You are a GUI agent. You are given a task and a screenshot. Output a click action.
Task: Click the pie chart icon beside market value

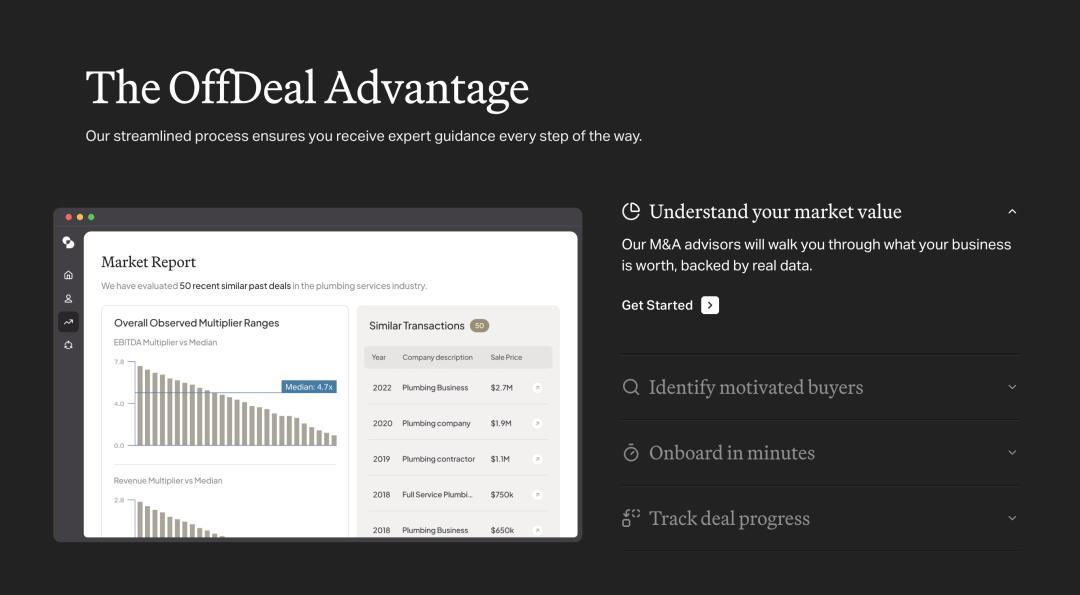[631, 211]
